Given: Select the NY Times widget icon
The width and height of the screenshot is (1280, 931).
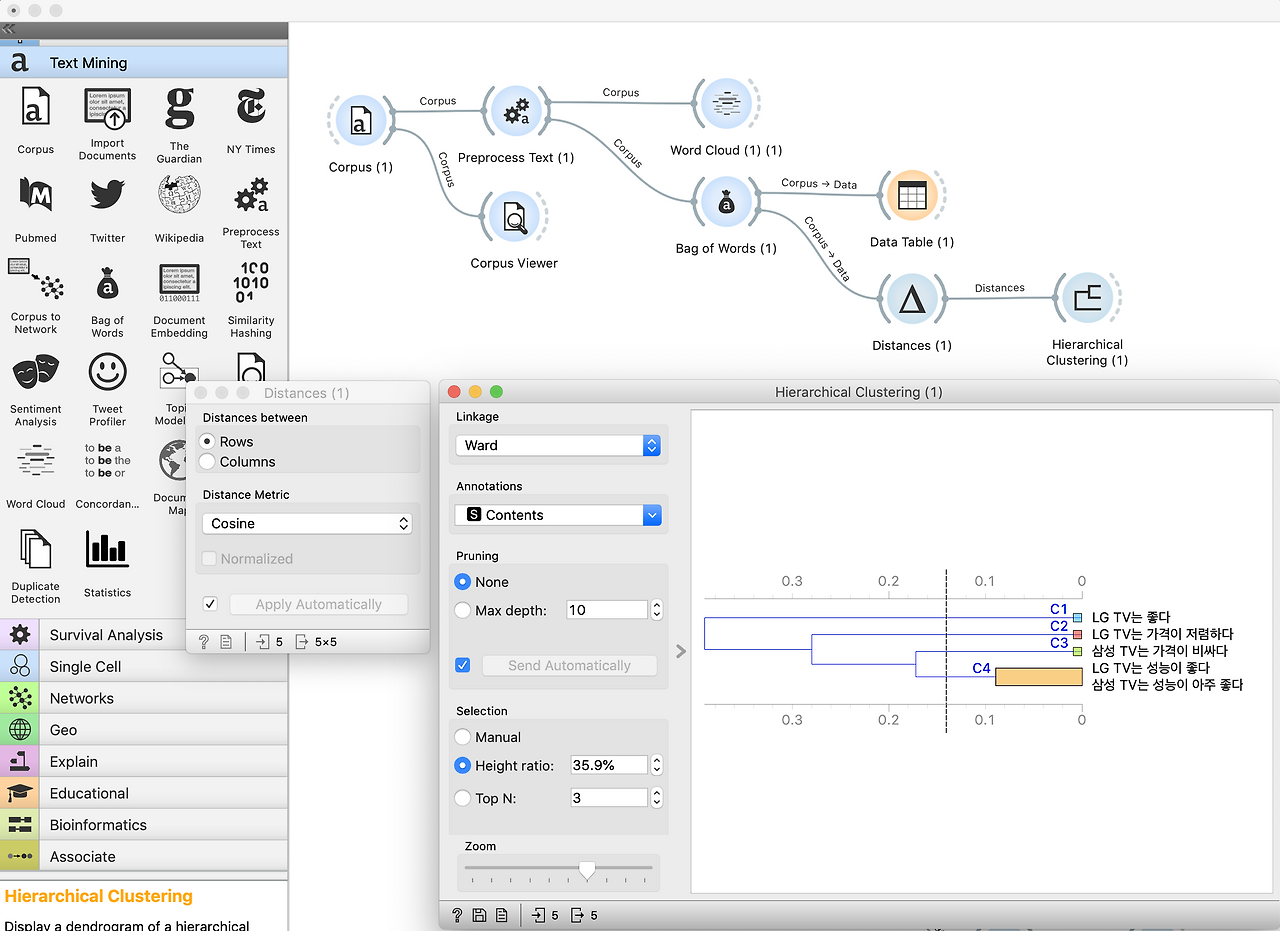Looking at the screenshot, I should point(251,107).
